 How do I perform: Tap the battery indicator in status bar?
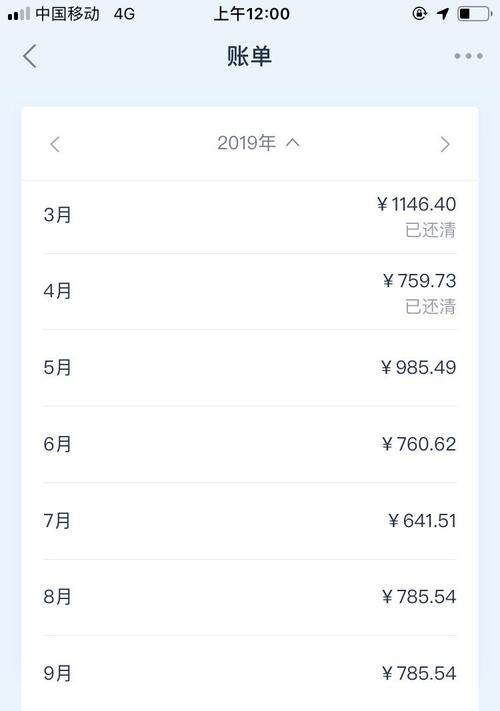[475, 14]
